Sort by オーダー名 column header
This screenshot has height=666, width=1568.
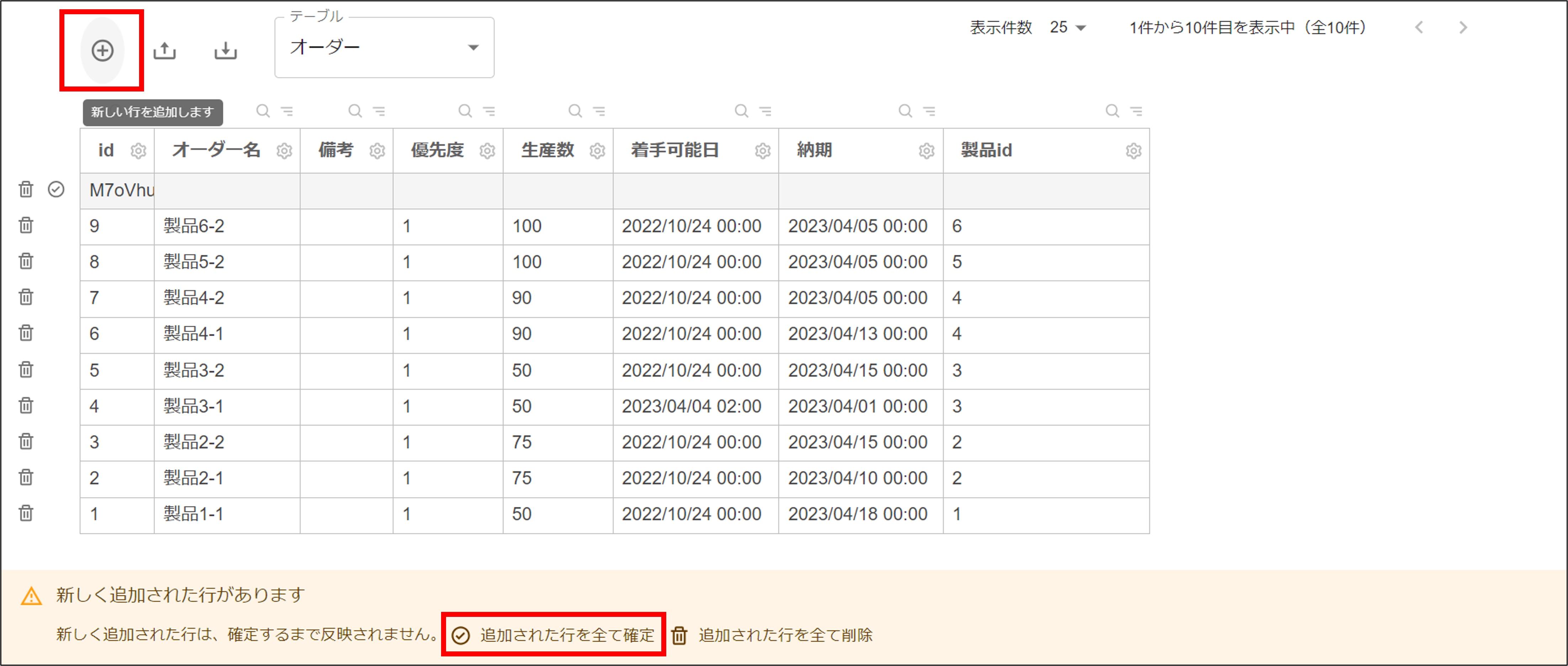pyautogui.click(x=216, y=150)
